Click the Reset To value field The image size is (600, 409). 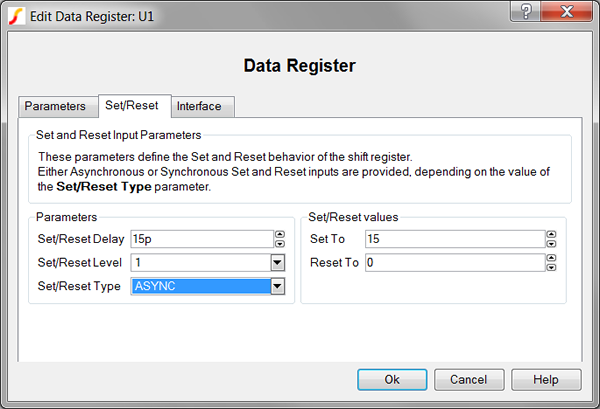453,262
